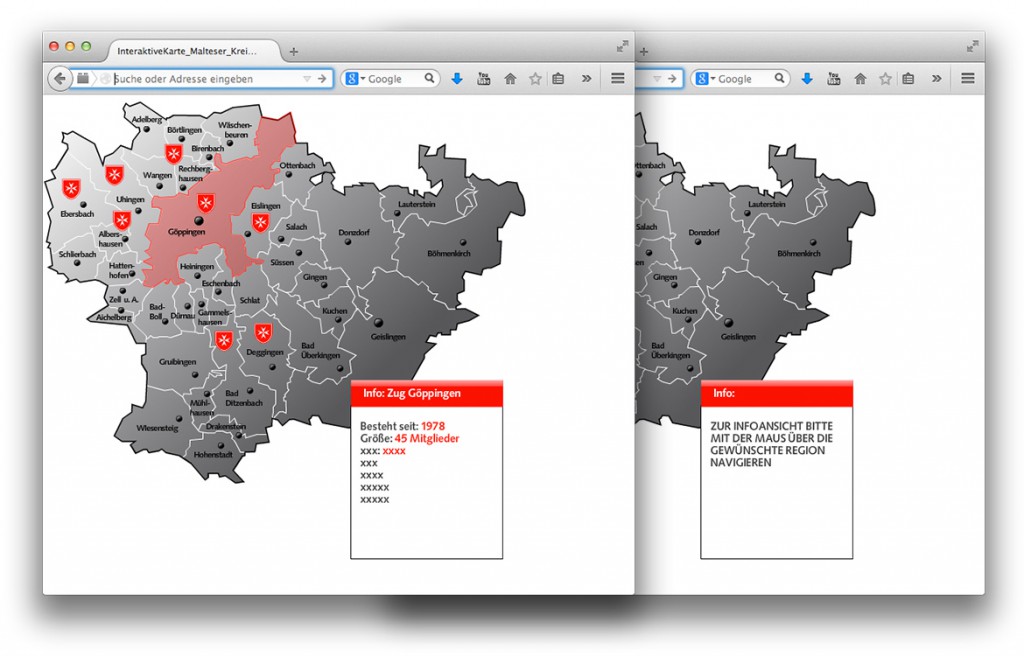1024x656 pixels.
Task: Open downloads via blue arrow in front window
Action: [457, 79]
